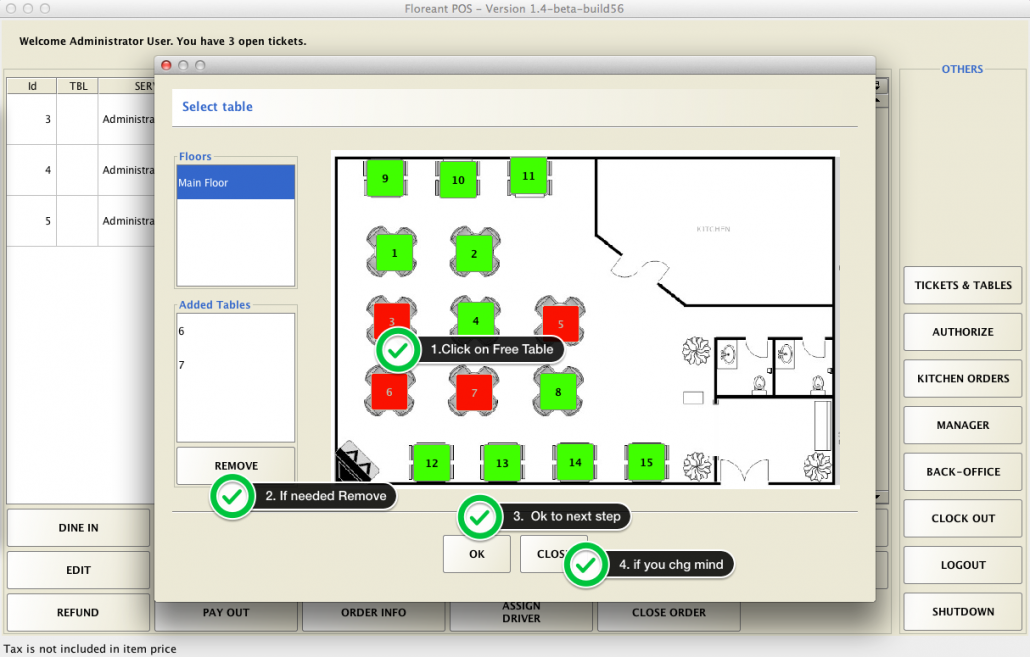Viewport: 1030px width, 657px height.
Task: Open BACK-OFFICE
Action: point(963,472)
